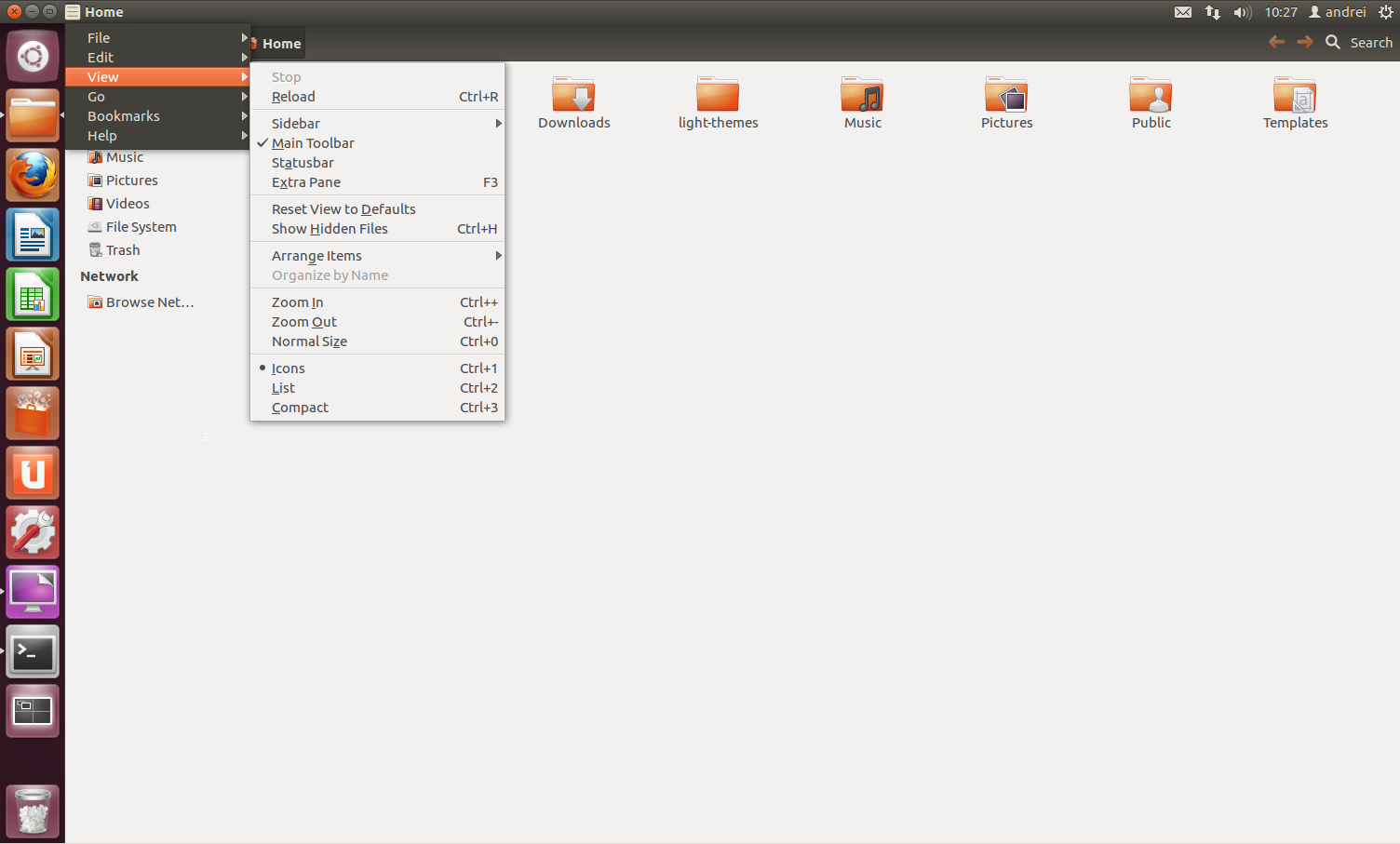
Task: Open the Arrange Items submenu
Action: 316,255
